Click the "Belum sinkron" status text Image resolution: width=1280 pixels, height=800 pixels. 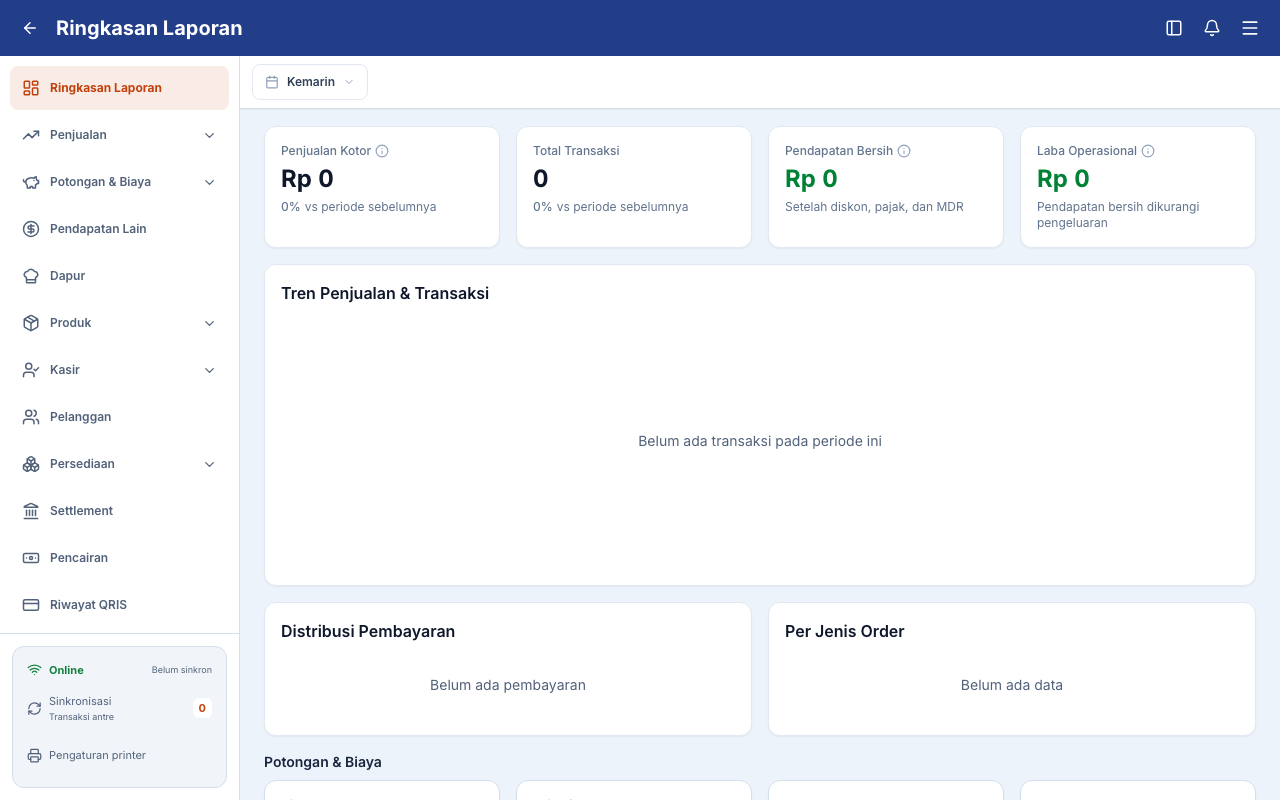coord(182,670)
